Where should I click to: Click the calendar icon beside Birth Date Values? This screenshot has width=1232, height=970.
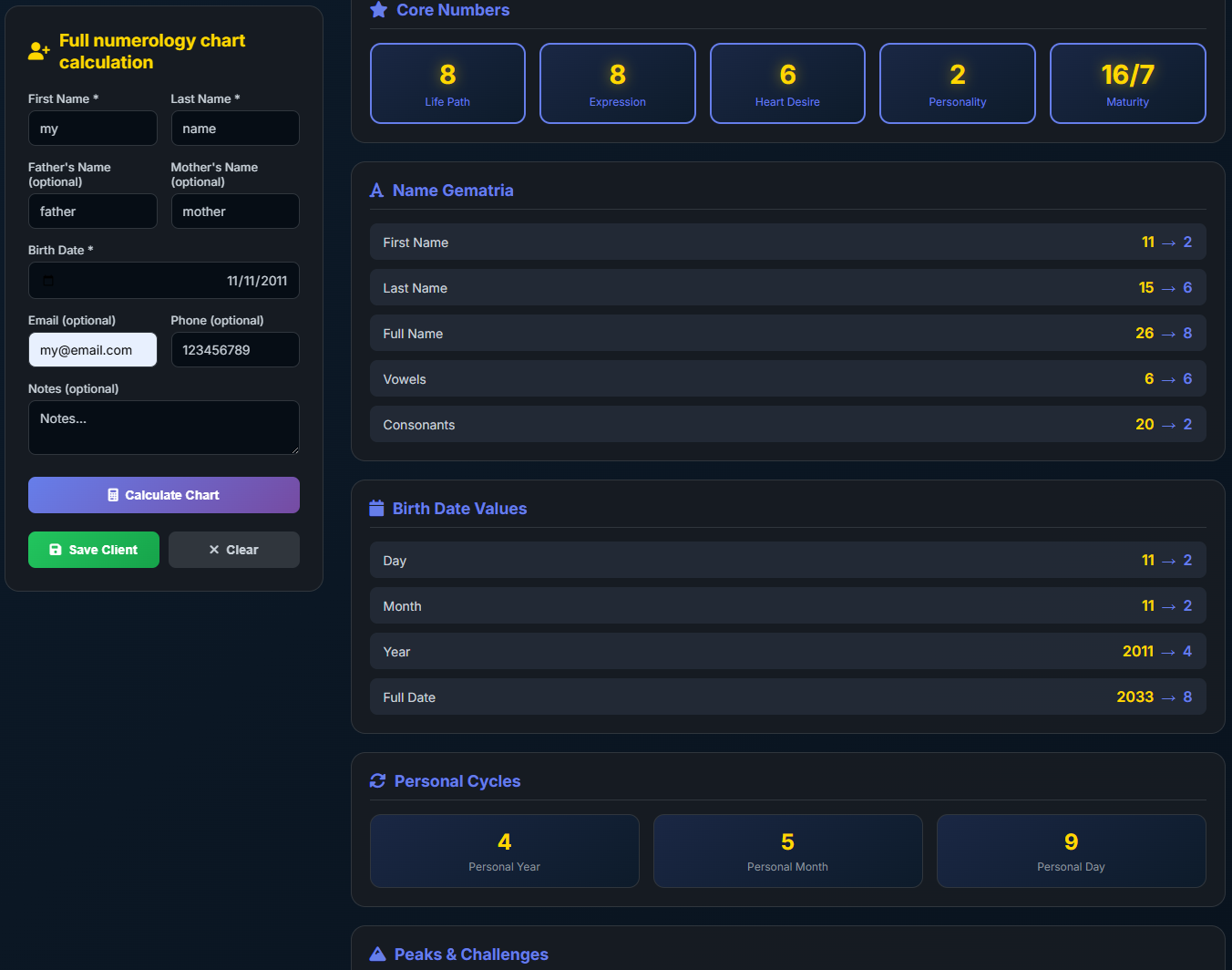pos(376,509)
